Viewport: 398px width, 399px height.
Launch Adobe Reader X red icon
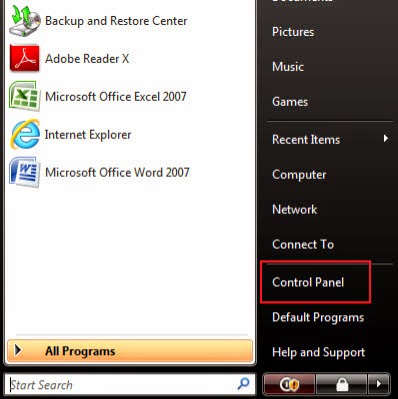click(25, 58)
